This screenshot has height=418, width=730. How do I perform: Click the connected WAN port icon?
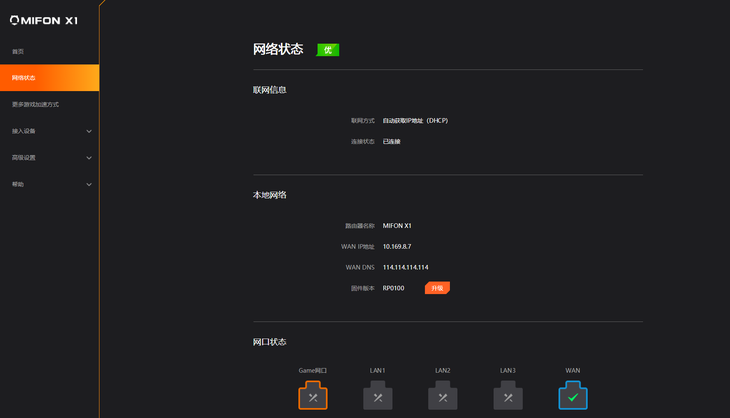573,396
